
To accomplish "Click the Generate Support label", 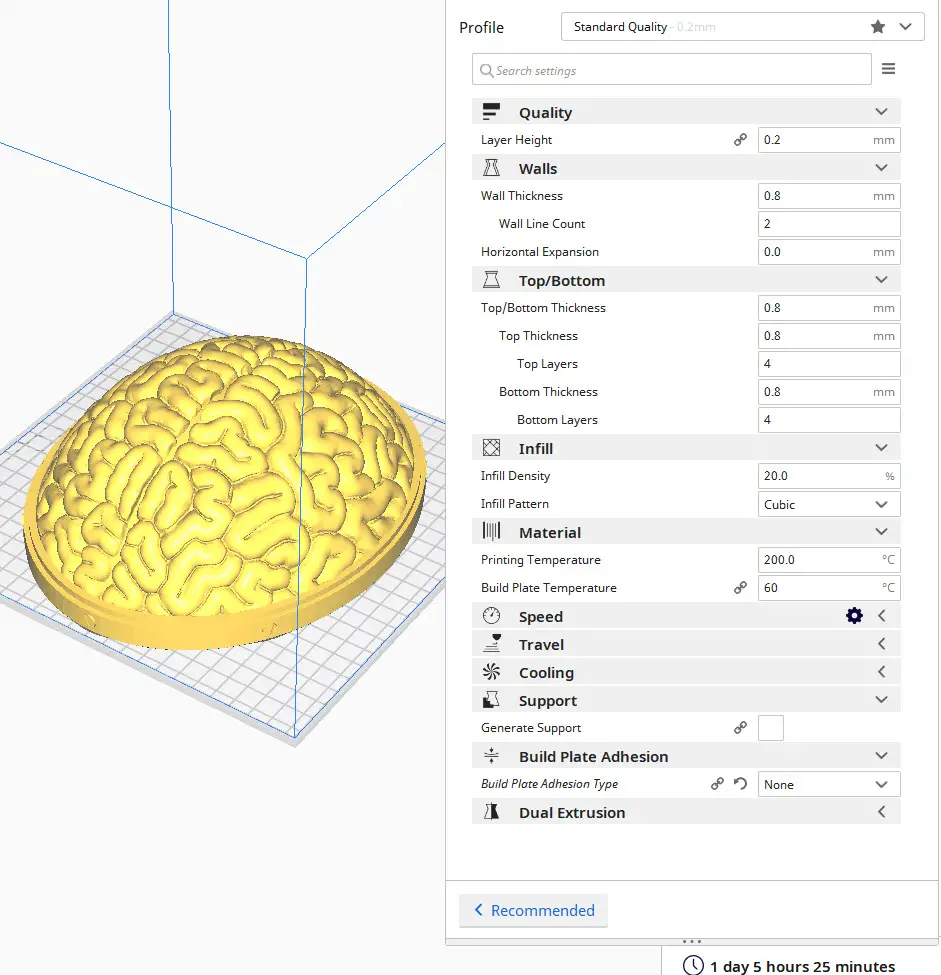I will (x=531, y=728).
